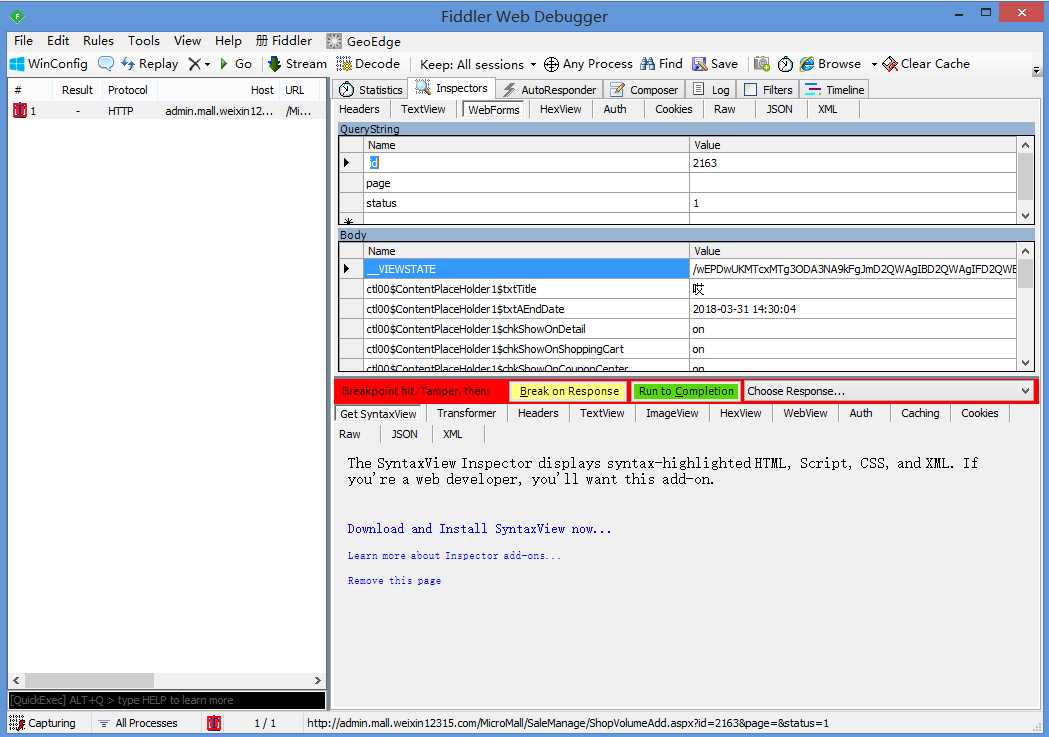Remove sessions with X icon
Viewport: 1049px width, 737px height.
pos(195,64)
